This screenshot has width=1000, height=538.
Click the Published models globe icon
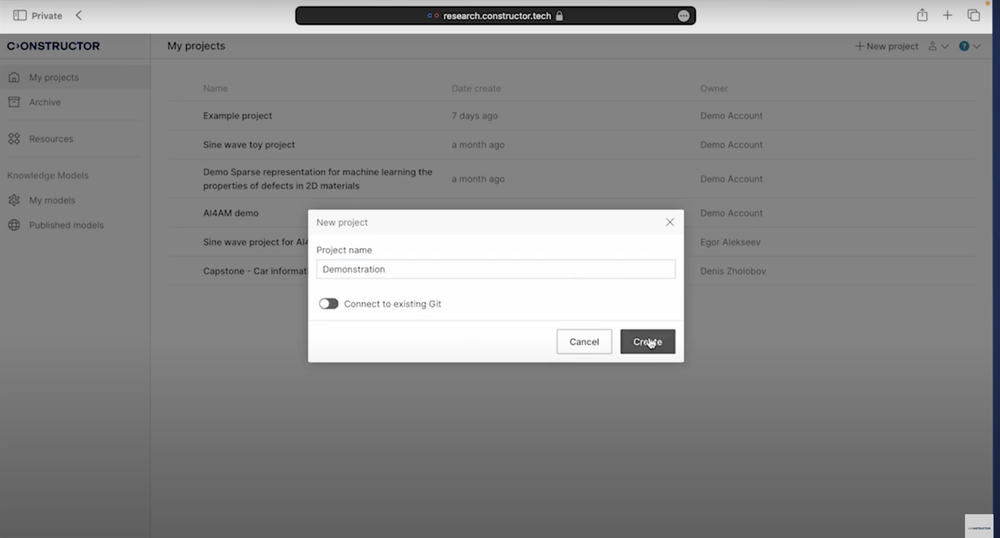point(14,225)
